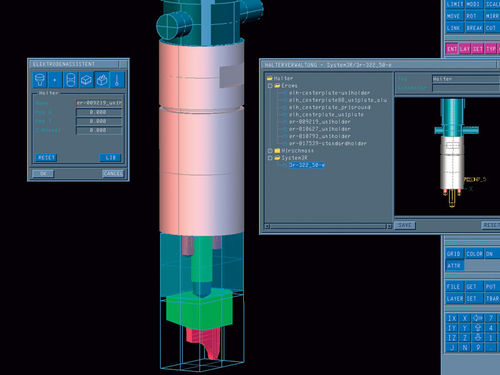Click the first 0.000 position field
The width and height of the screenshot is (500, 375).
click(x=99, y=112)
